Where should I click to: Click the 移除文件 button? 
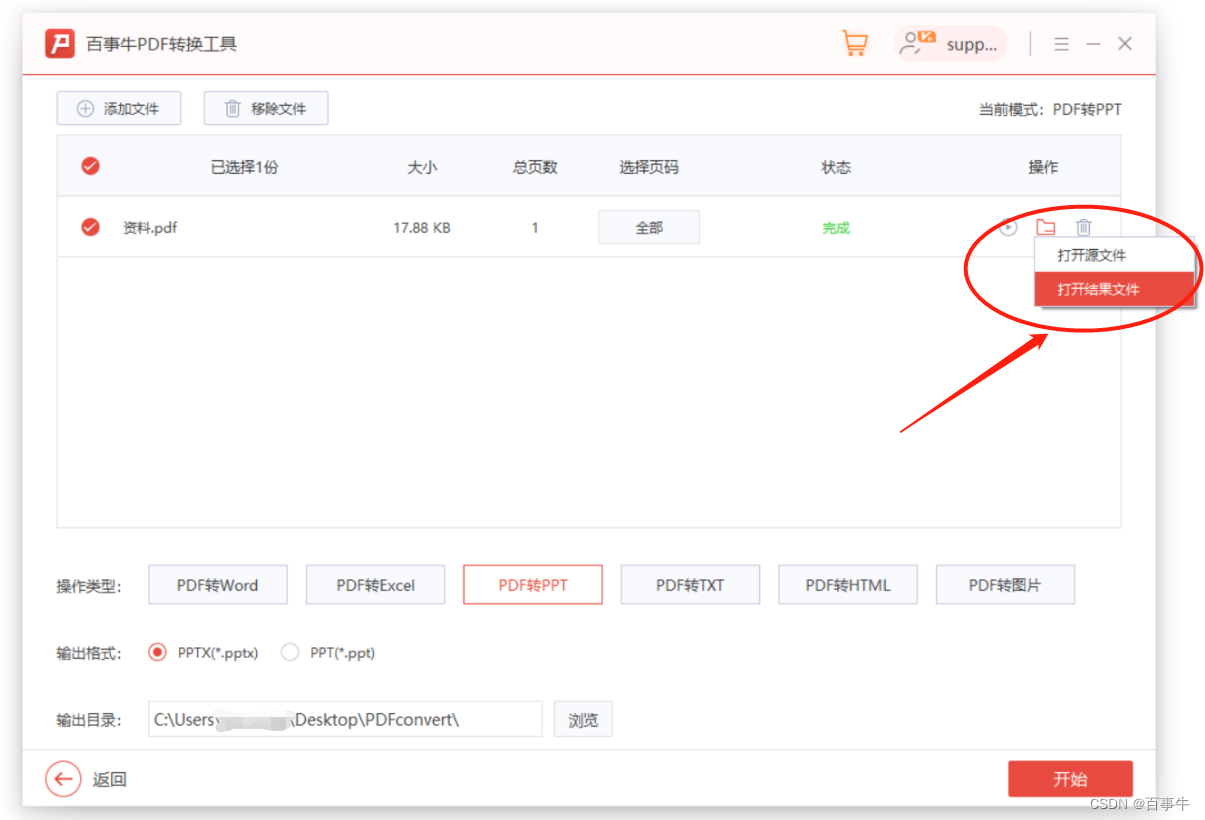(x=266, y=108)
